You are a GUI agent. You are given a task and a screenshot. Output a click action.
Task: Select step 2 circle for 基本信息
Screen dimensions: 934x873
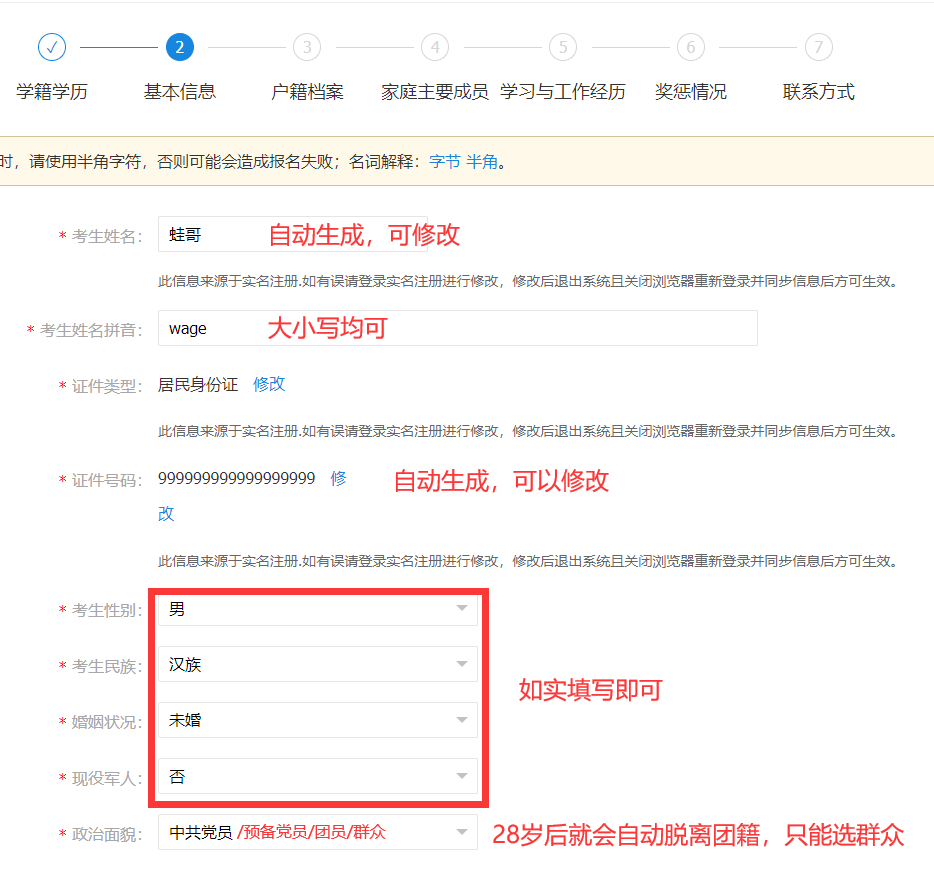[x=178, y=47]
